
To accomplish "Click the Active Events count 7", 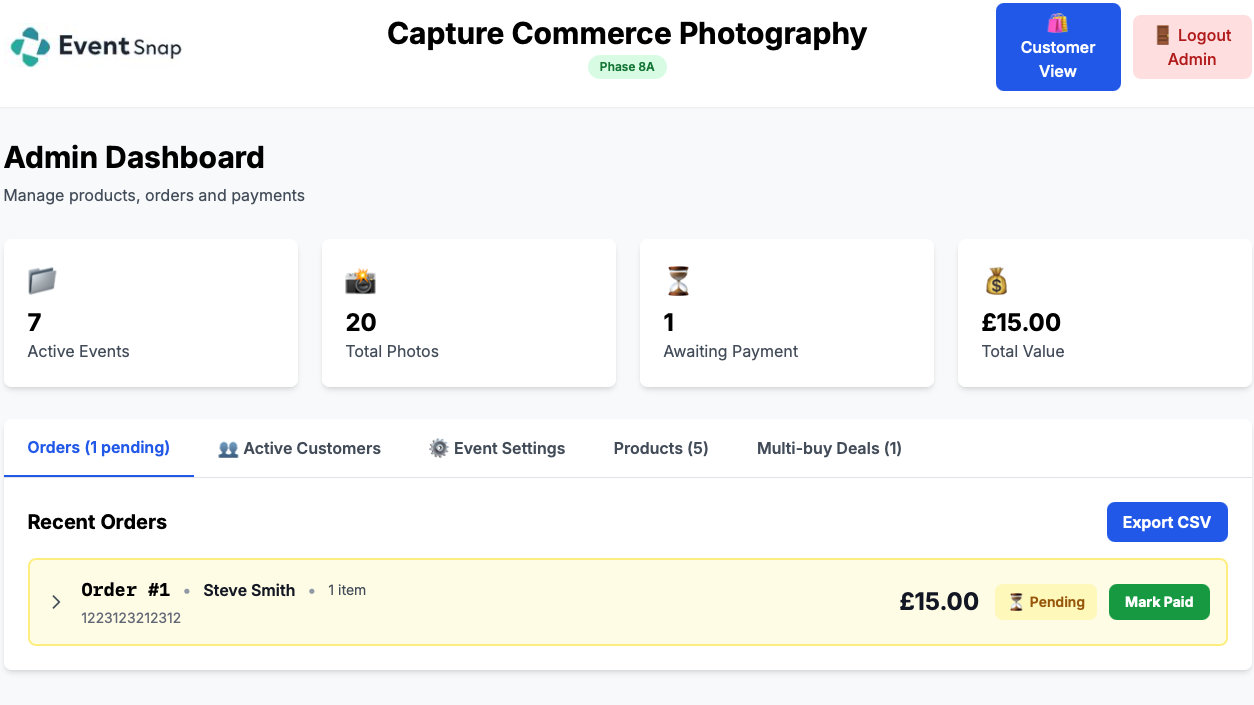I will coord(35,322).
